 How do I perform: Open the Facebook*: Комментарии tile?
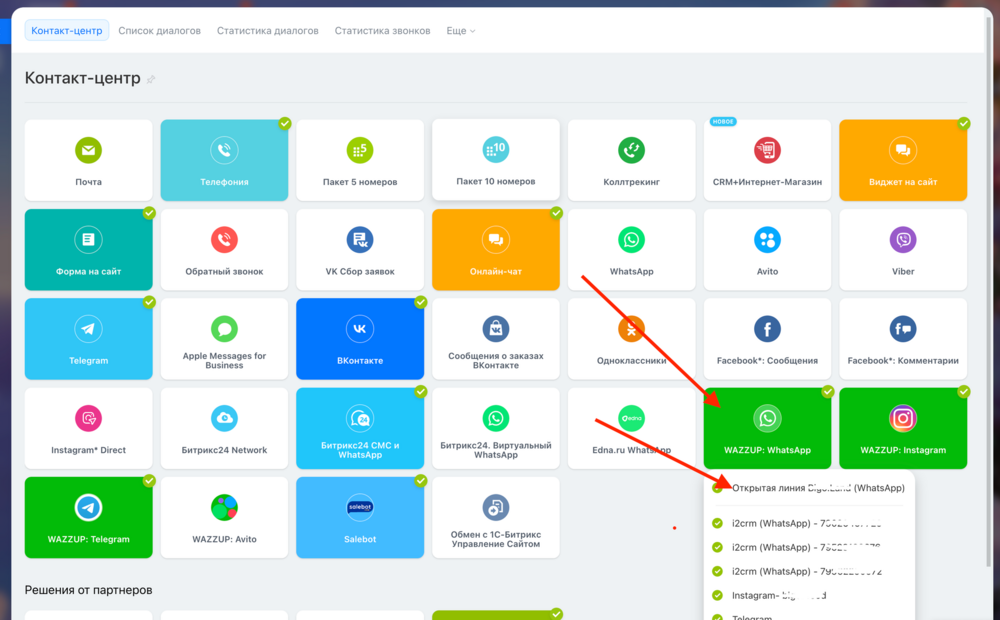(x=904, y=339)
